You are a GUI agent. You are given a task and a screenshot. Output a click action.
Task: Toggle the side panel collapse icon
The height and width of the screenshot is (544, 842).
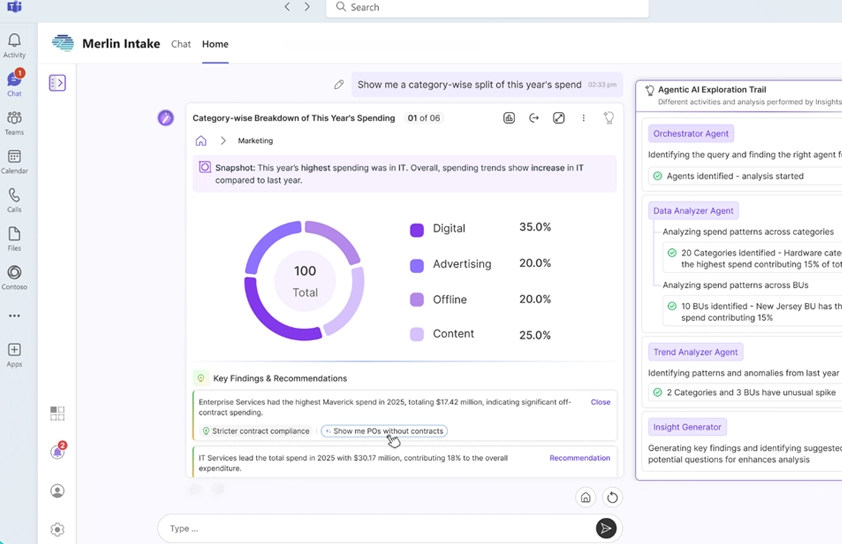pos(57,83)
